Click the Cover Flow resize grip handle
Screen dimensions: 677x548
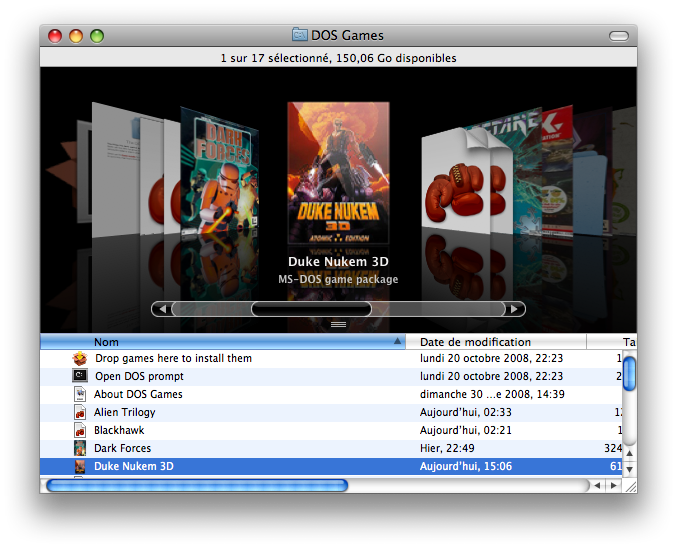pos(338,324)
